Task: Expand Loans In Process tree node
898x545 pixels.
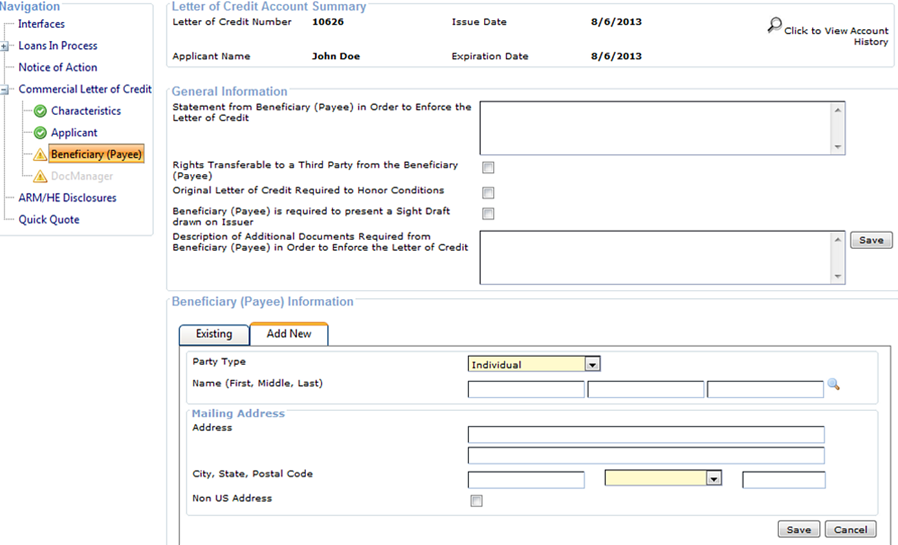Action: click(x=4, y=46)
